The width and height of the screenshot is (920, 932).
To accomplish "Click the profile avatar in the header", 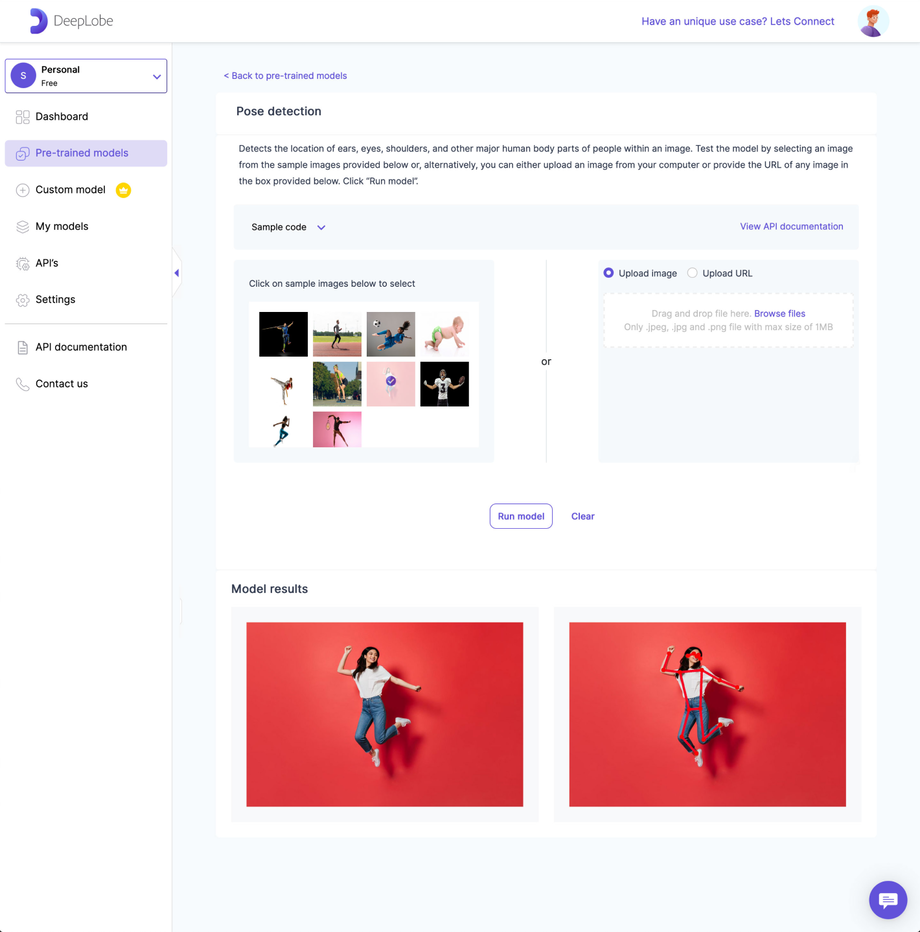I will [x=872, y=21].
